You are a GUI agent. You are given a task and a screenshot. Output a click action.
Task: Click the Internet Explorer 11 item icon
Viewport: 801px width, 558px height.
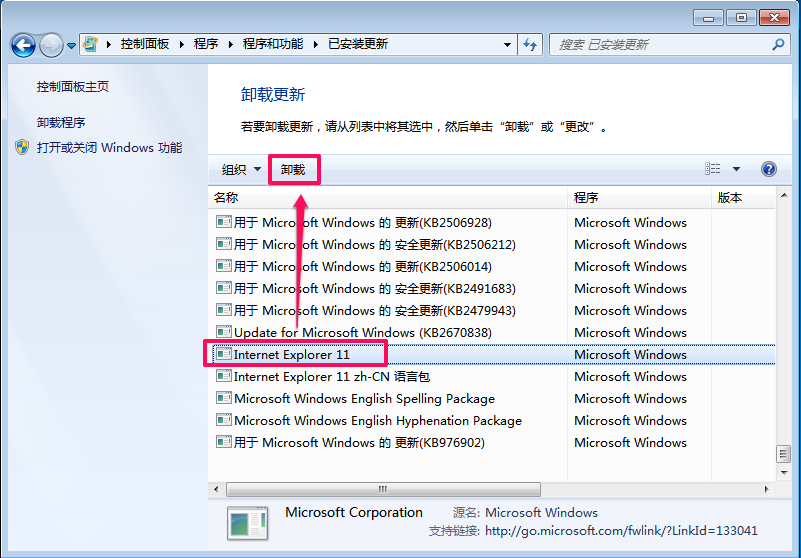click(223, 354)
